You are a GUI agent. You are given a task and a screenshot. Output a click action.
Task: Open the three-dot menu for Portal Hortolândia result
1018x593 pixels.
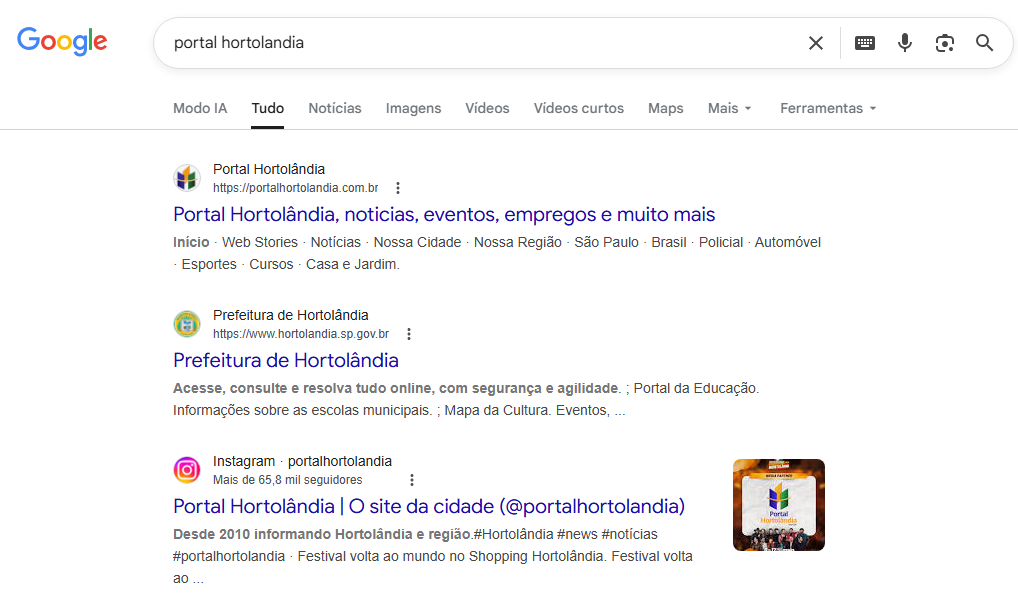(398, 187)
